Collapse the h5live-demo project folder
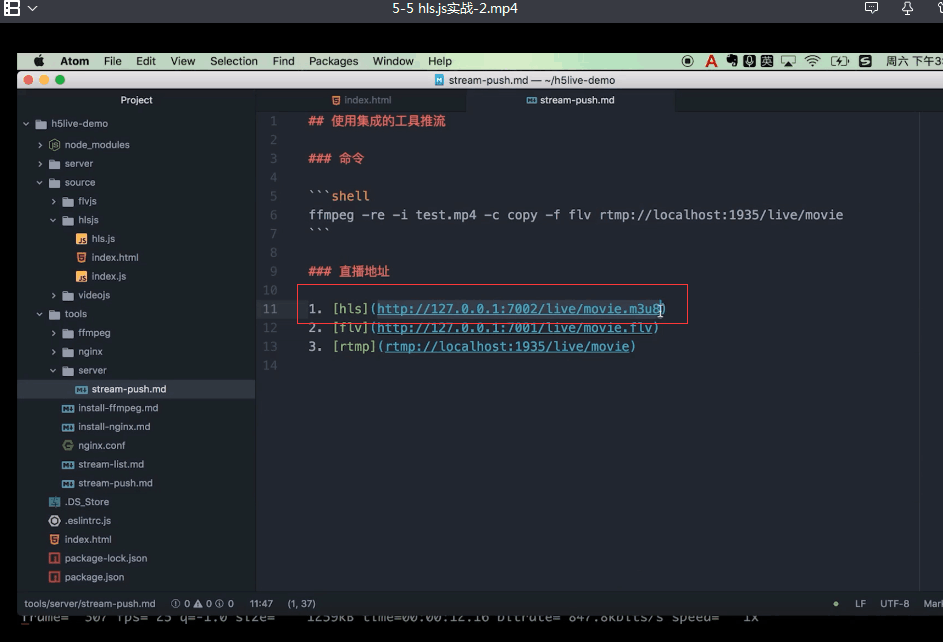The image size is (943, 642). pyautogui.click(x=24, y=123)
